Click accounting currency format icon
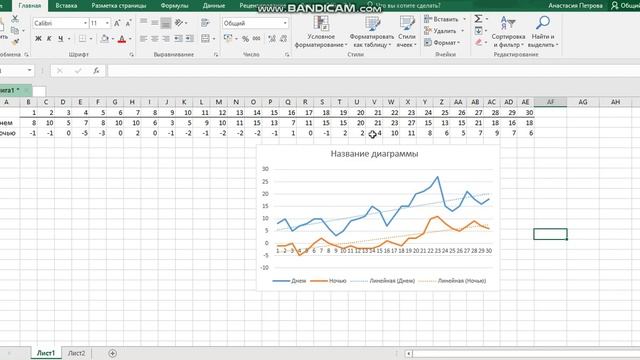This screenshot has width=640, height=360. pos(228,39)
